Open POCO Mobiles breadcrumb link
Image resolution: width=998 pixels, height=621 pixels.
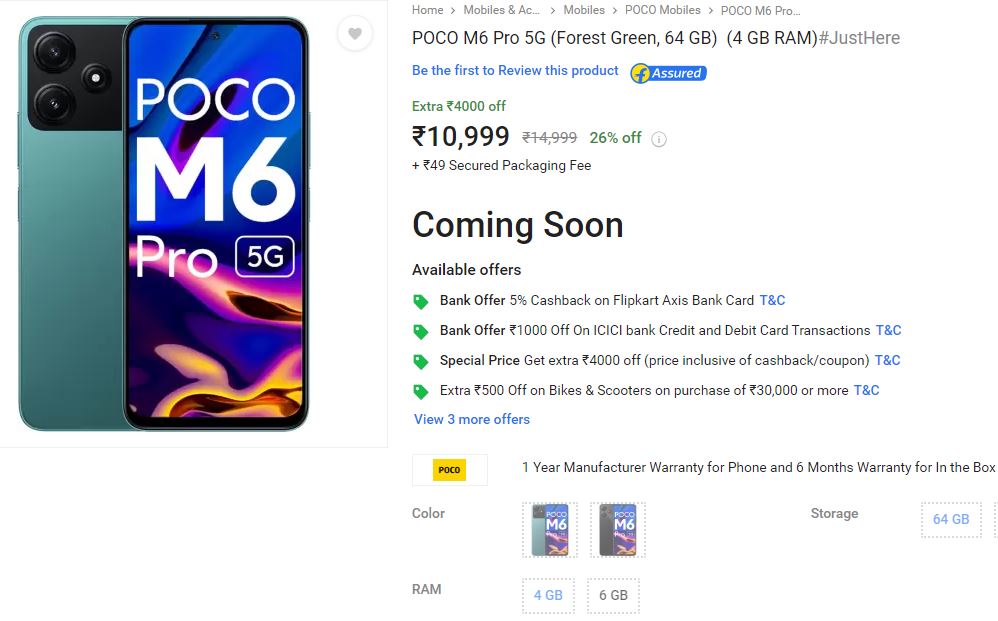pyautogui.click(x=663, y=10)
